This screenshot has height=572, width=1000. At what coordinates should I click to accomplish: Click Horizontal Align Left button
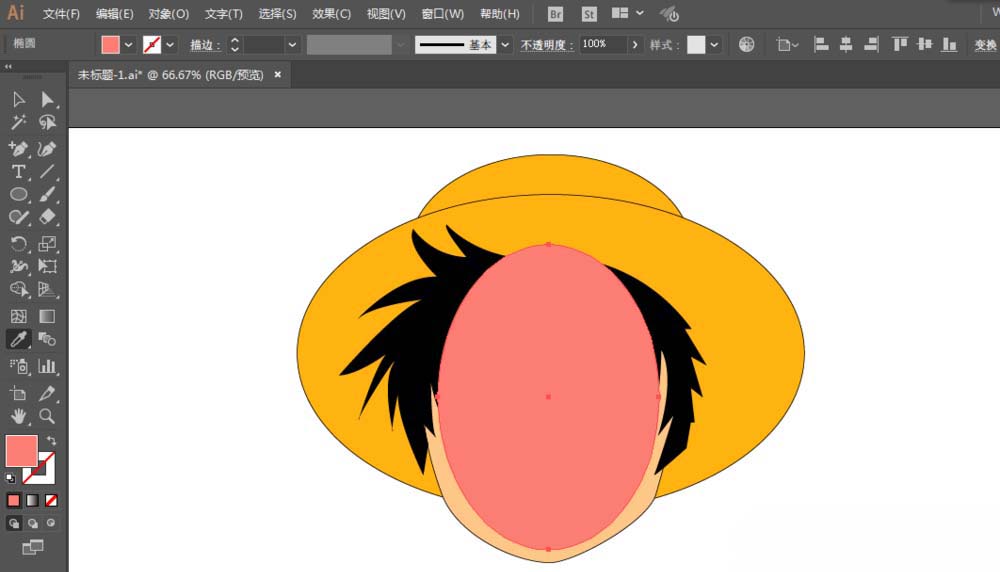[821, 44]
